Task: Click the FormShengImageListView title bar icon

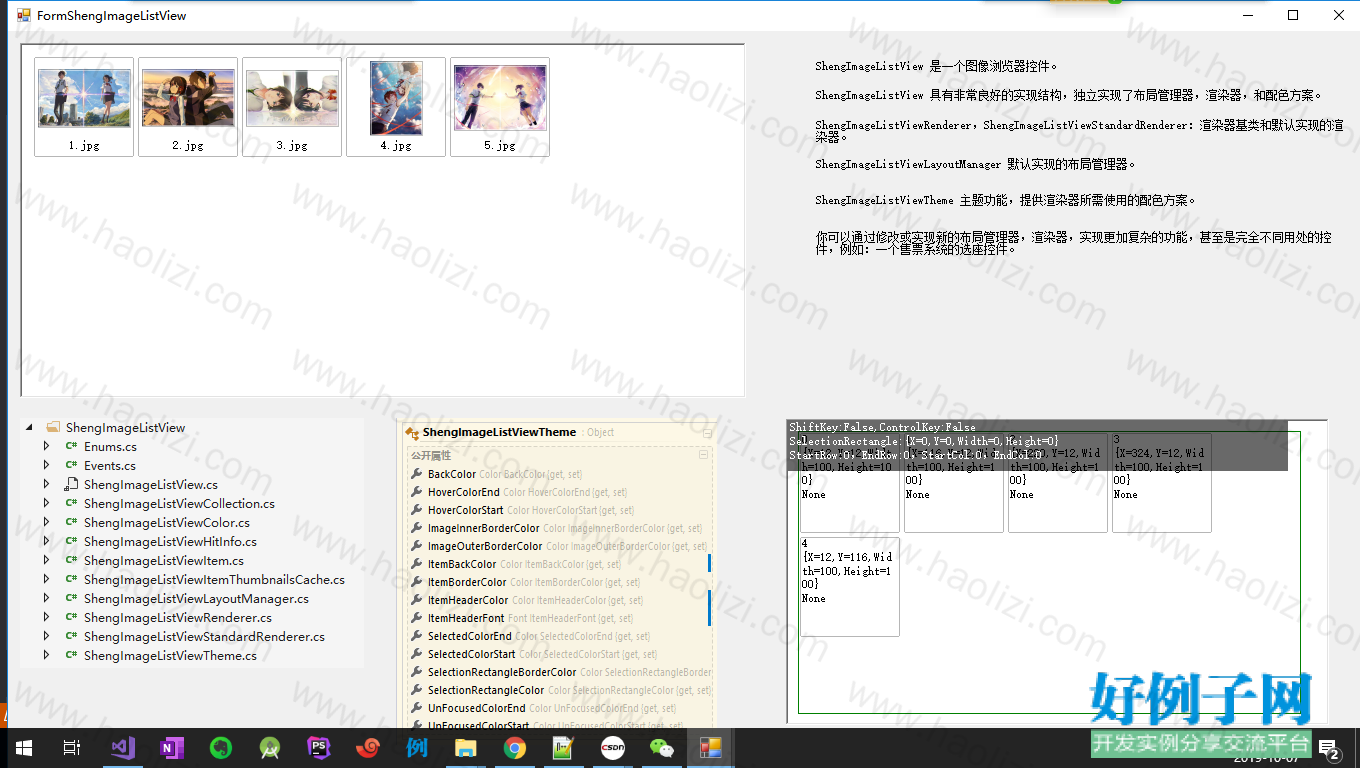Action: [23, 15]
